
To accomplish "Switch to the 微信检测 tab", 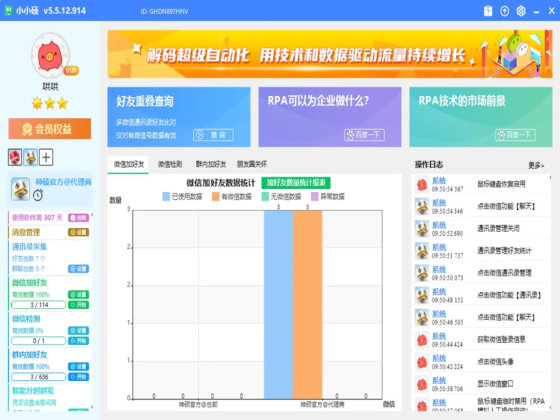I will pyautogui.click(x=170, y=164).
